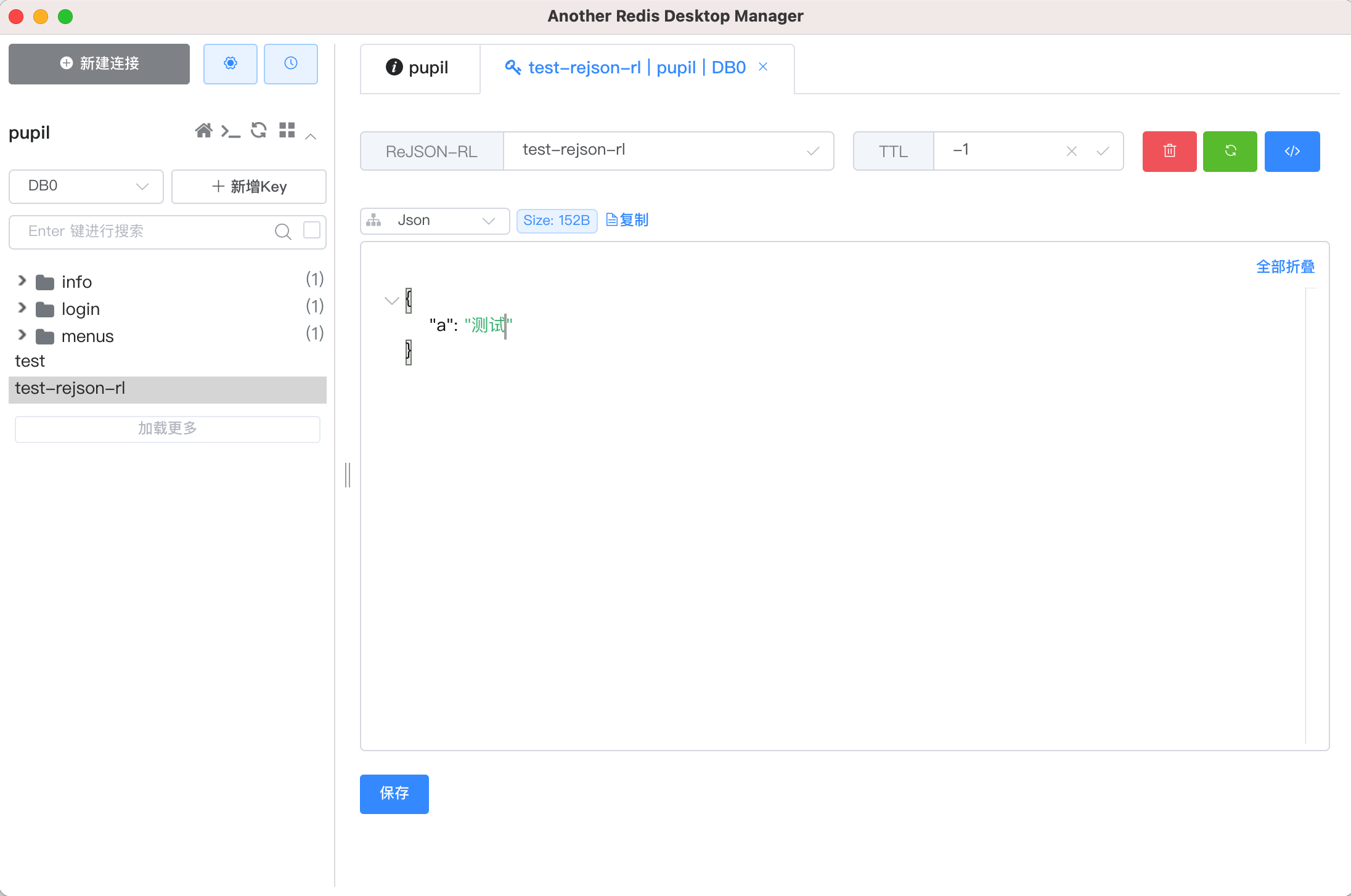
Task: Click the format viewer hierarchy icon
Action: [x=373, y=220]
